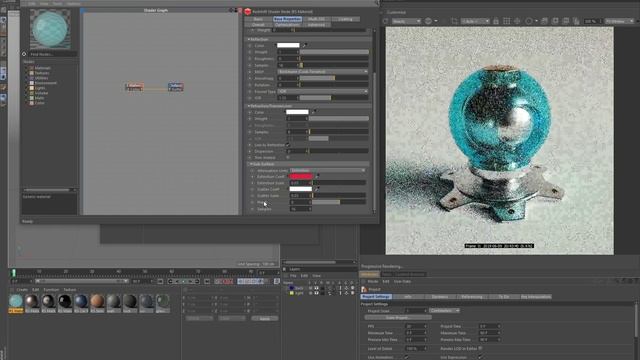Image resolution: width=640 pixels, height=360 pixels.
Task: Pick refraction color with the eyedropper
Action: click(314, 112)
